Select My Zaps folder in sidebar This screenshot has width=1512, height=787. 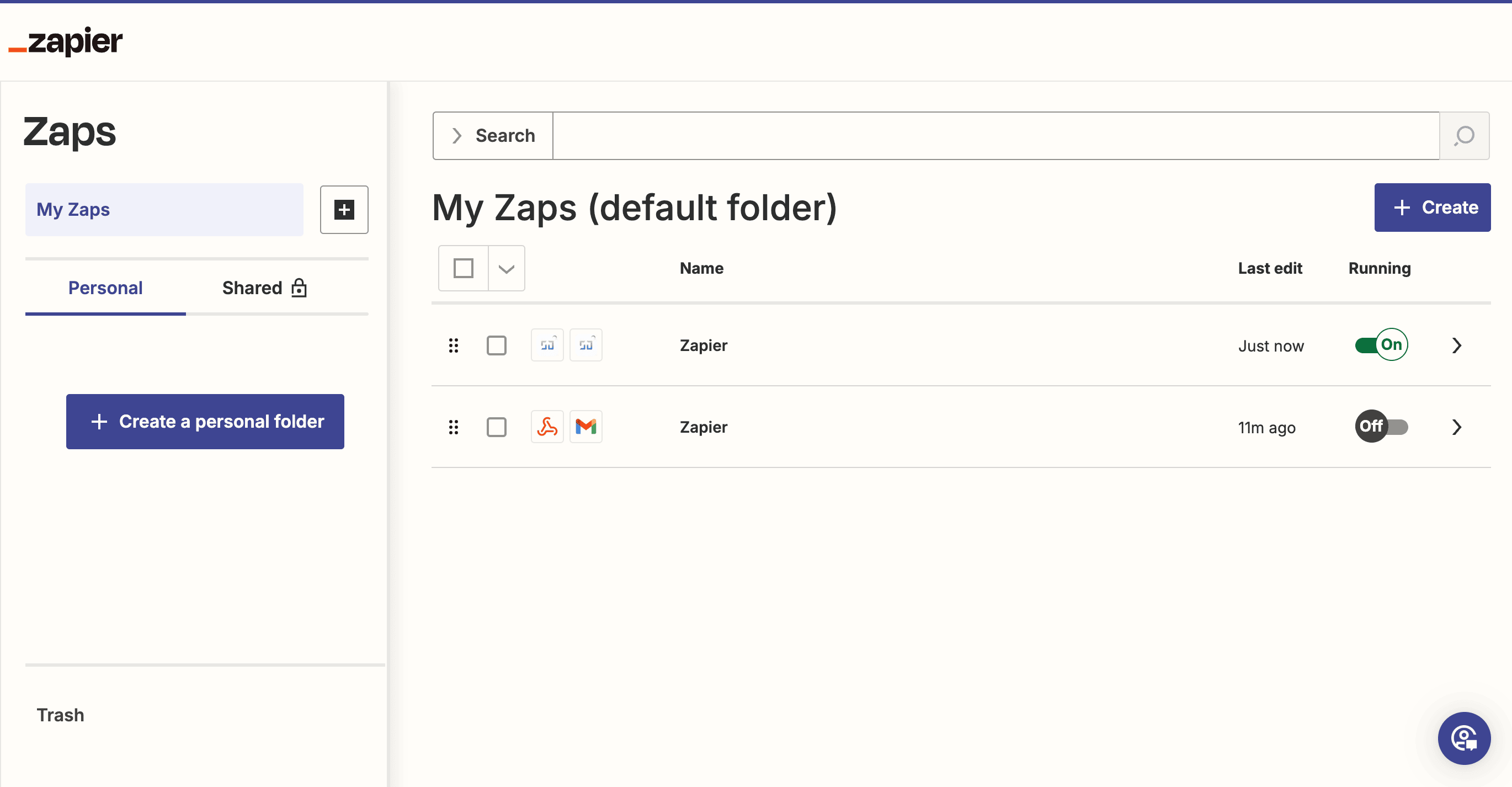tap(164, 210)
